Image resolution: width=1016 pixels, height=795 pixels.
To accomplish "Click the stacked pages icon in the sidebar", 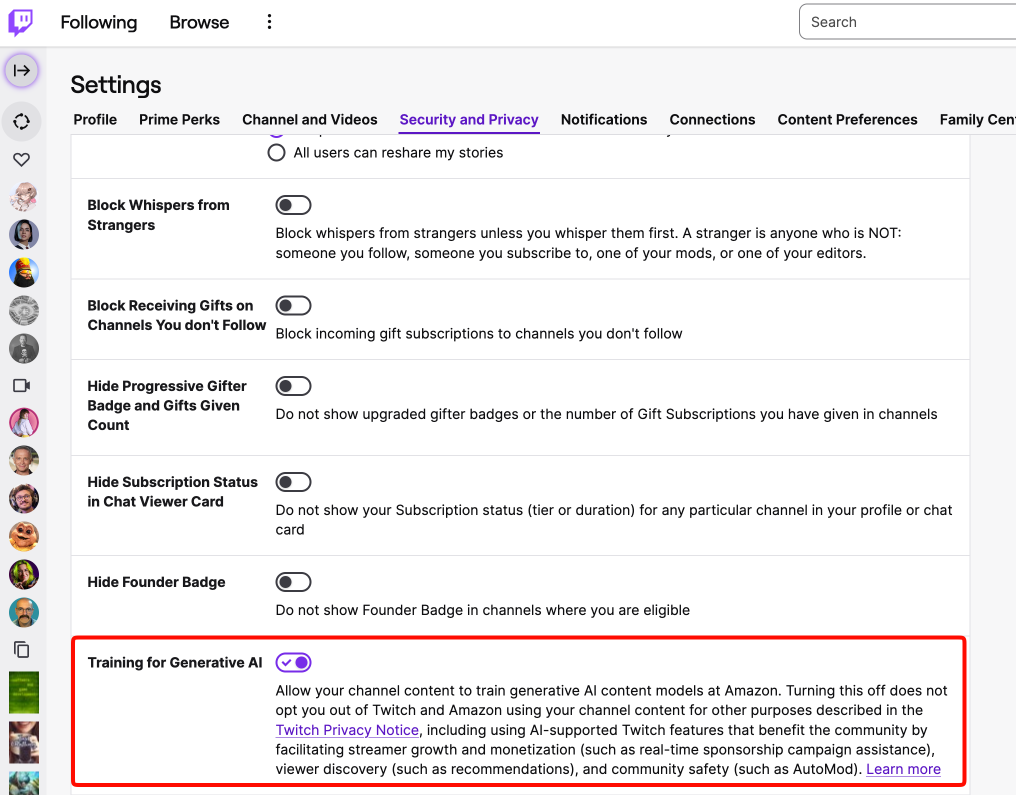I will click(21, 649).
